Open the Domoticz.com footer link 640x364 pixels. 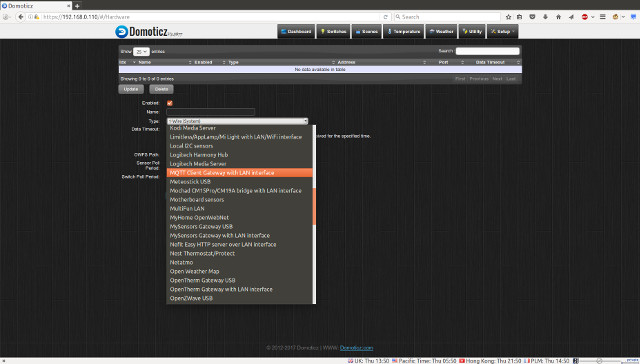356,348
